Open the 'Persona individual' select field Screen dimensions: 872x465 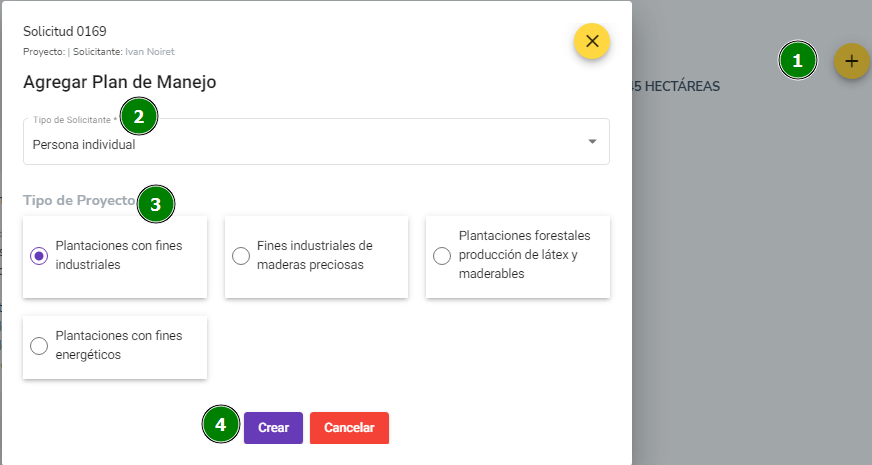[x=316, y=141]
